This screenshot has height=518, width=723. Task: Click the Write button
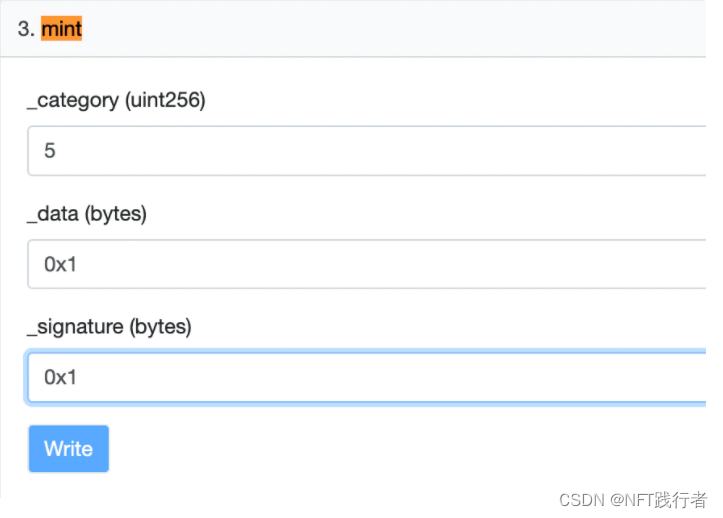[68, 449]
